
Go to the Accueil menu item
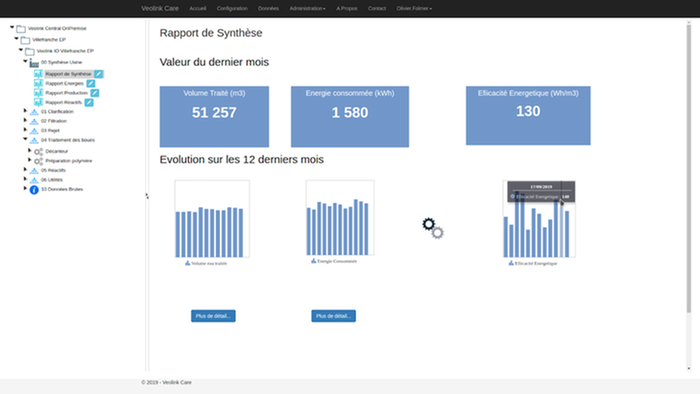(x=197, y=8)
